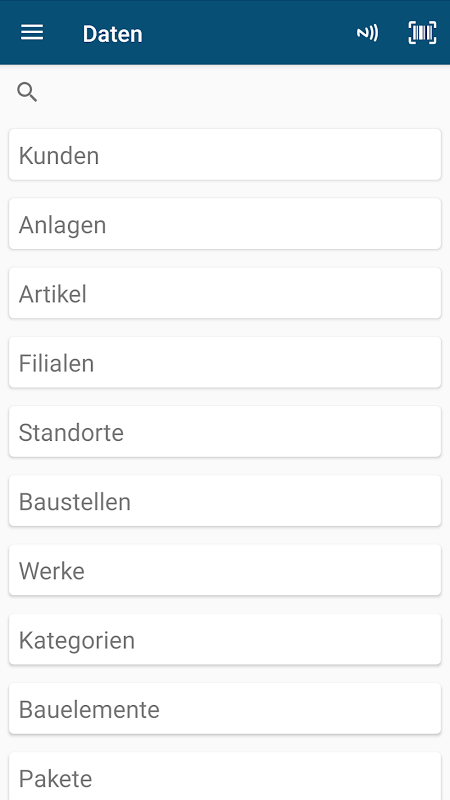Open the Standorte card
The height and width of the screenshot is (800, 450).
[x=225, y=432]
